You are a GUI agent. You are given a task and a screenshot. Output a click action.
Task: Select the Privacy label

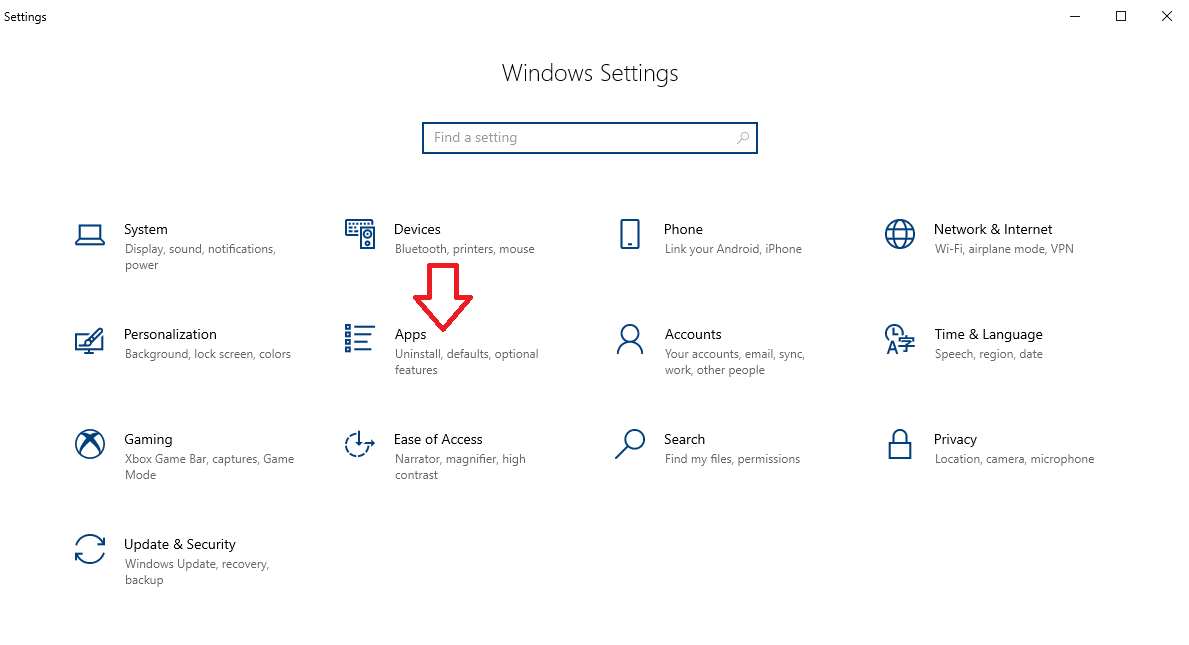pos(955,440)
